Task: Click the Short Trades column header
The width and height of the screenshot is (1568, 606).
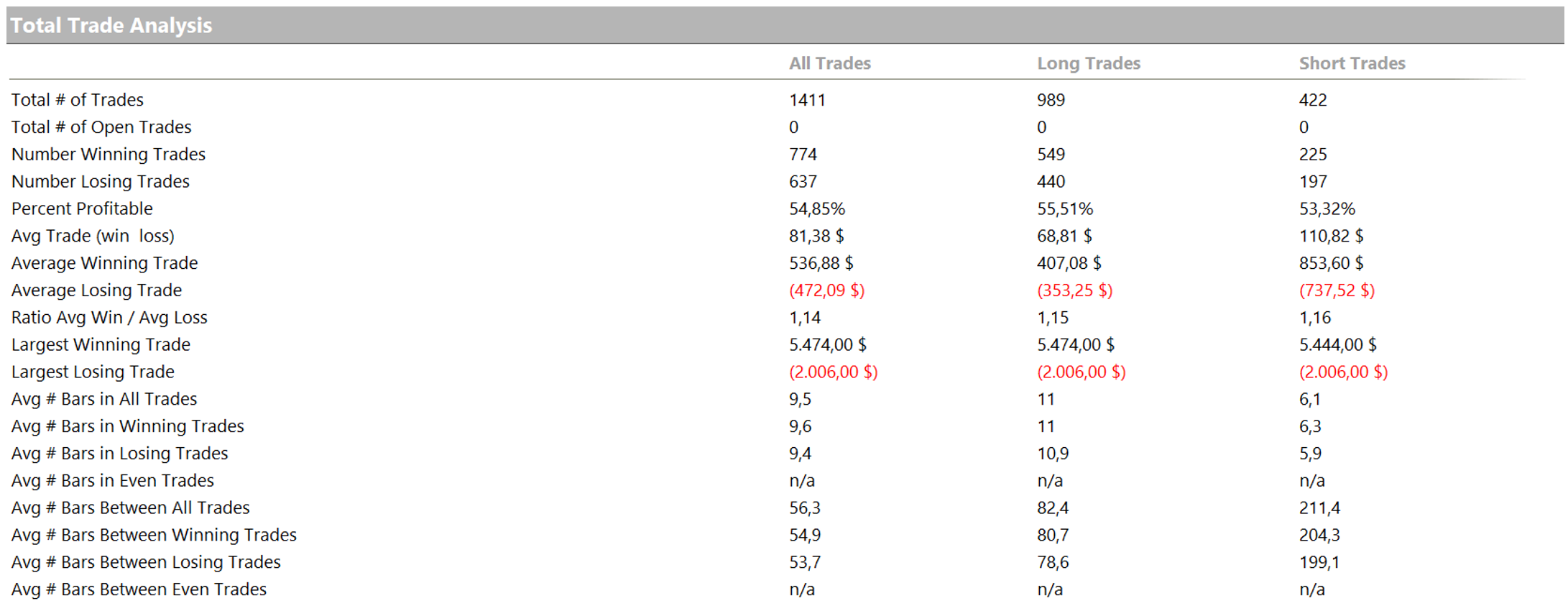Action: point(1352,63)
